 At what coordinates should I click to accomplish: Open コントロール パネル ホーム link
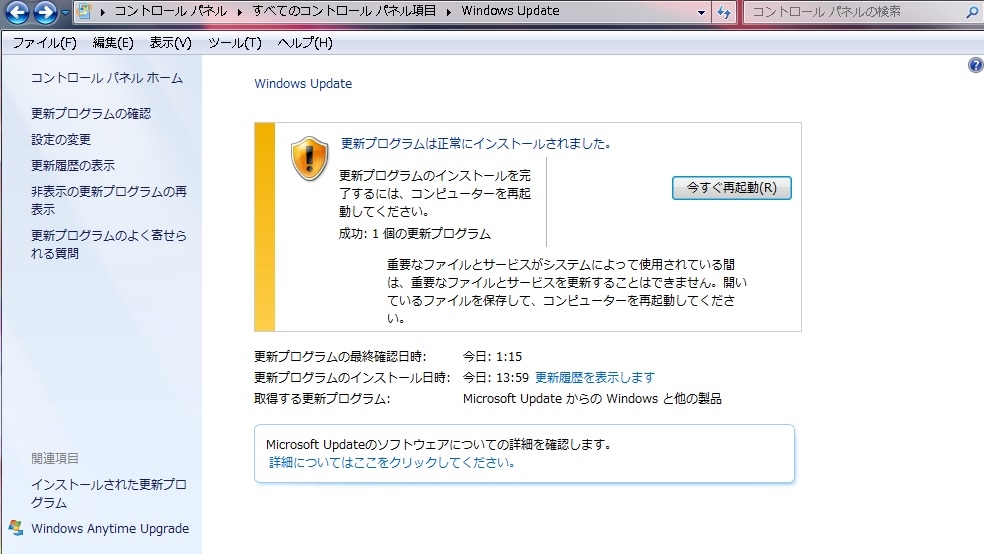pyautogui.click(x=107, y=78)
